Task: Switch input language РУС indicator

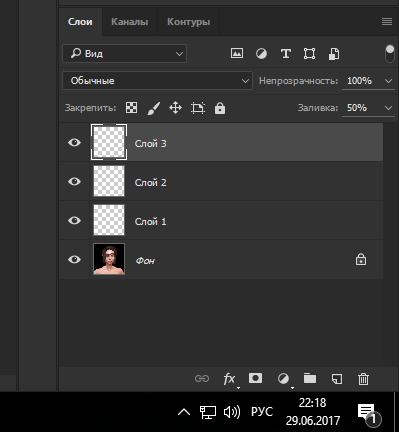Action: 262,412
